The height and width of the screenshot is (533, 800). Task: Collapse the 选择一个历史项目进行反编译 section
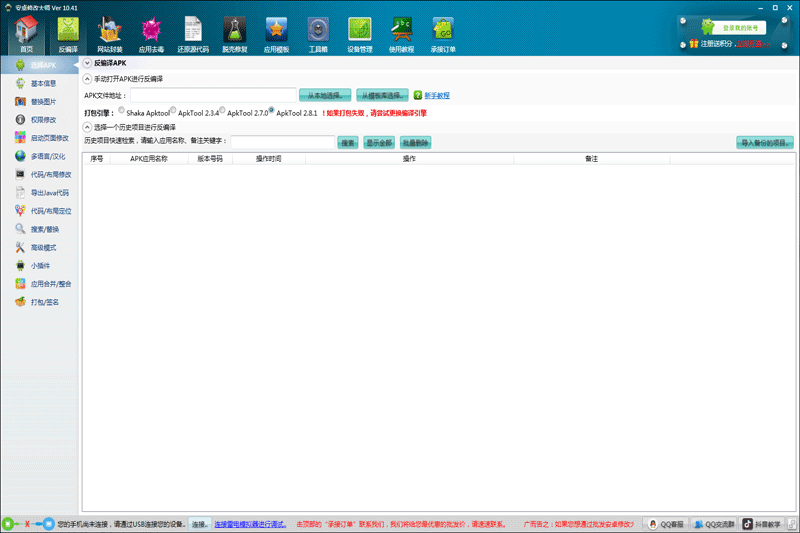pos(87,127)
